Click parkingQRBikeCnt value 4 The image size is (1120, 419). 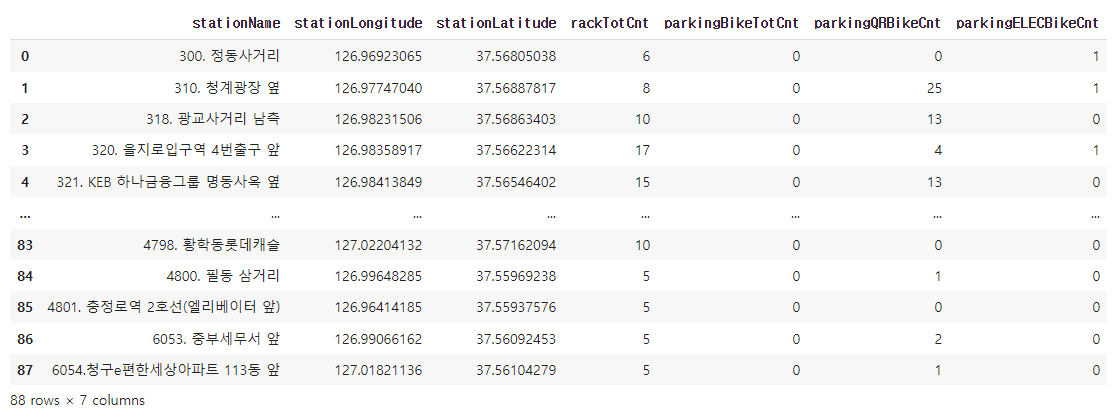coord(939,151)
